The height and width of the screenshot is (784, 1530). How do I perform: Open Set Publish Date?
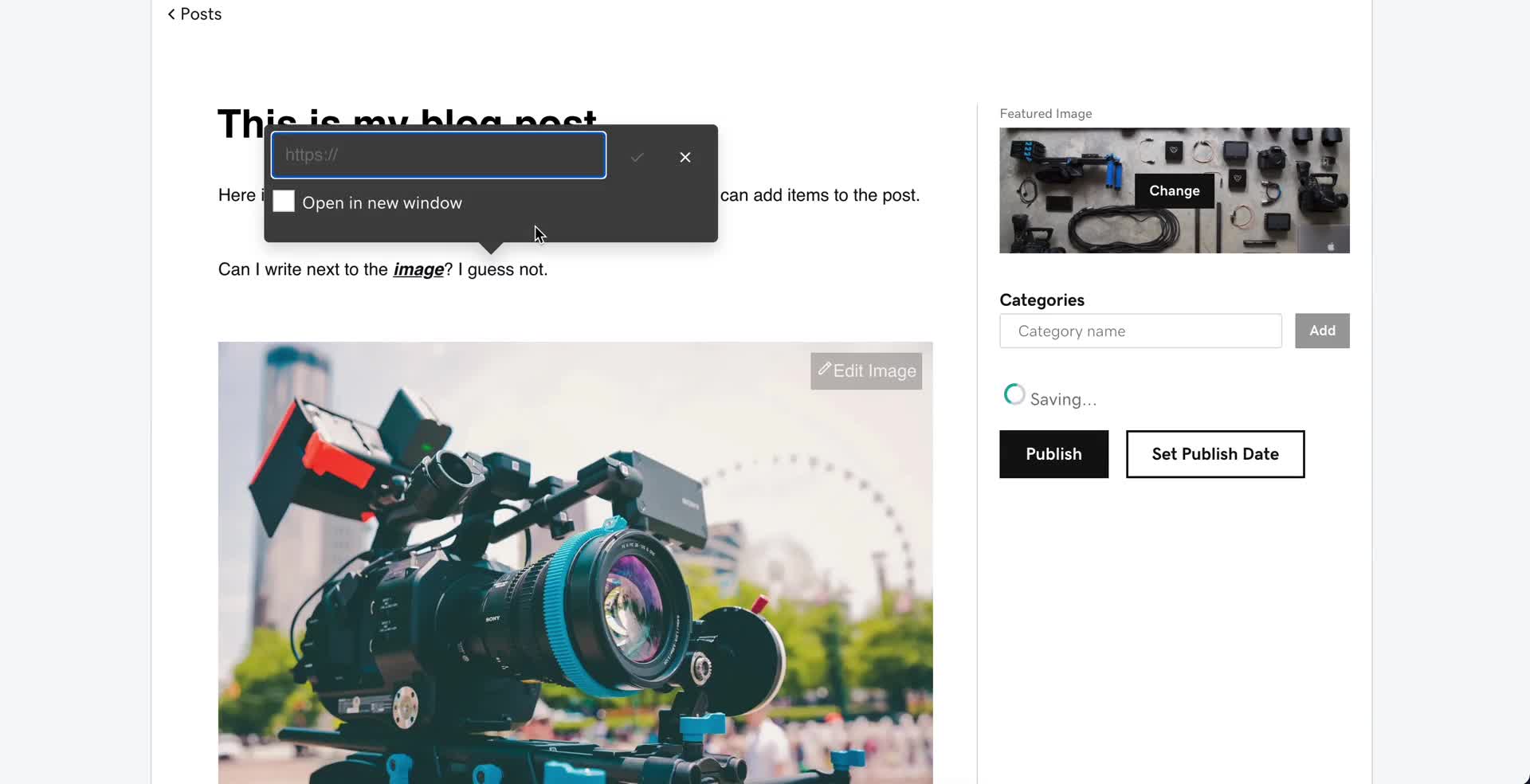pyautogui.click(x=1214, y=454)
